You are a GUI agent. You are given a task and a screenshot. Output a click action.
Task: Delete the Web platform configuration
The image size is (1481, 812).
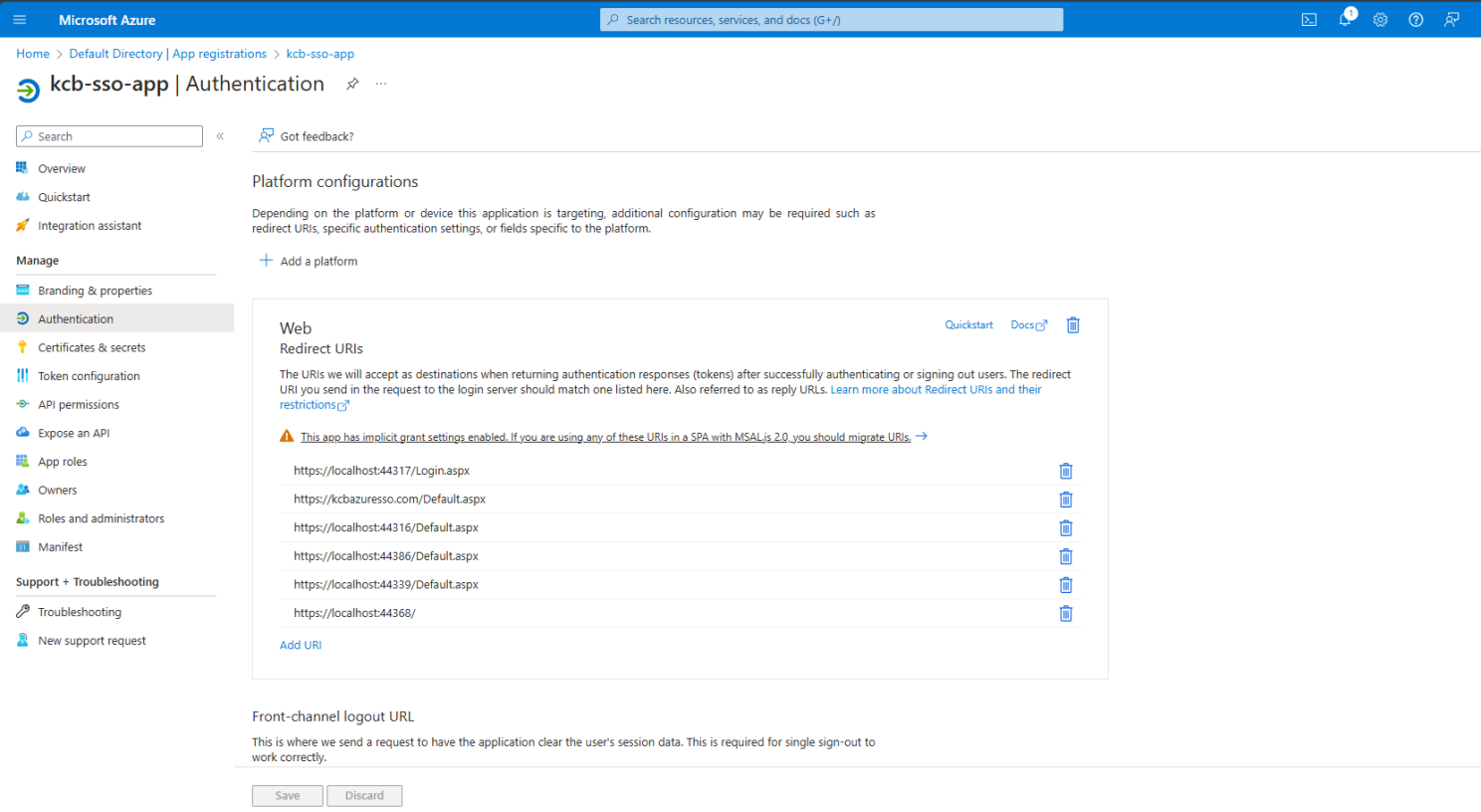pyautogui.click(x=1073, y=325)
